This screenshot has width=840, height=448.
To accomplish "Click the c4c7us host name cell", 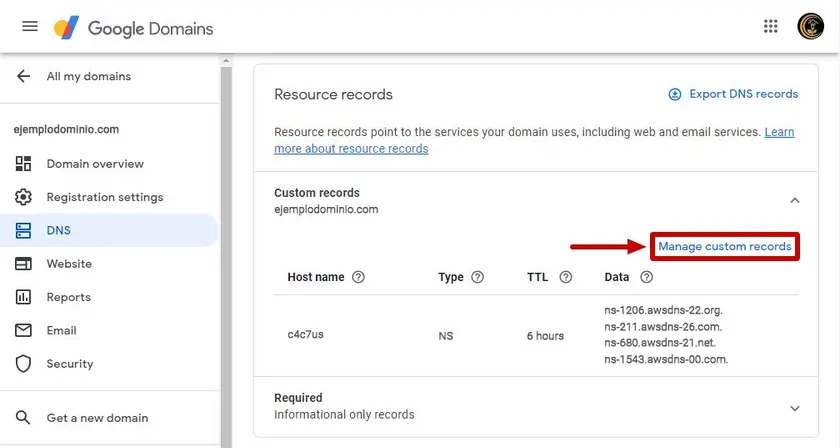I will tap(305, 334).
